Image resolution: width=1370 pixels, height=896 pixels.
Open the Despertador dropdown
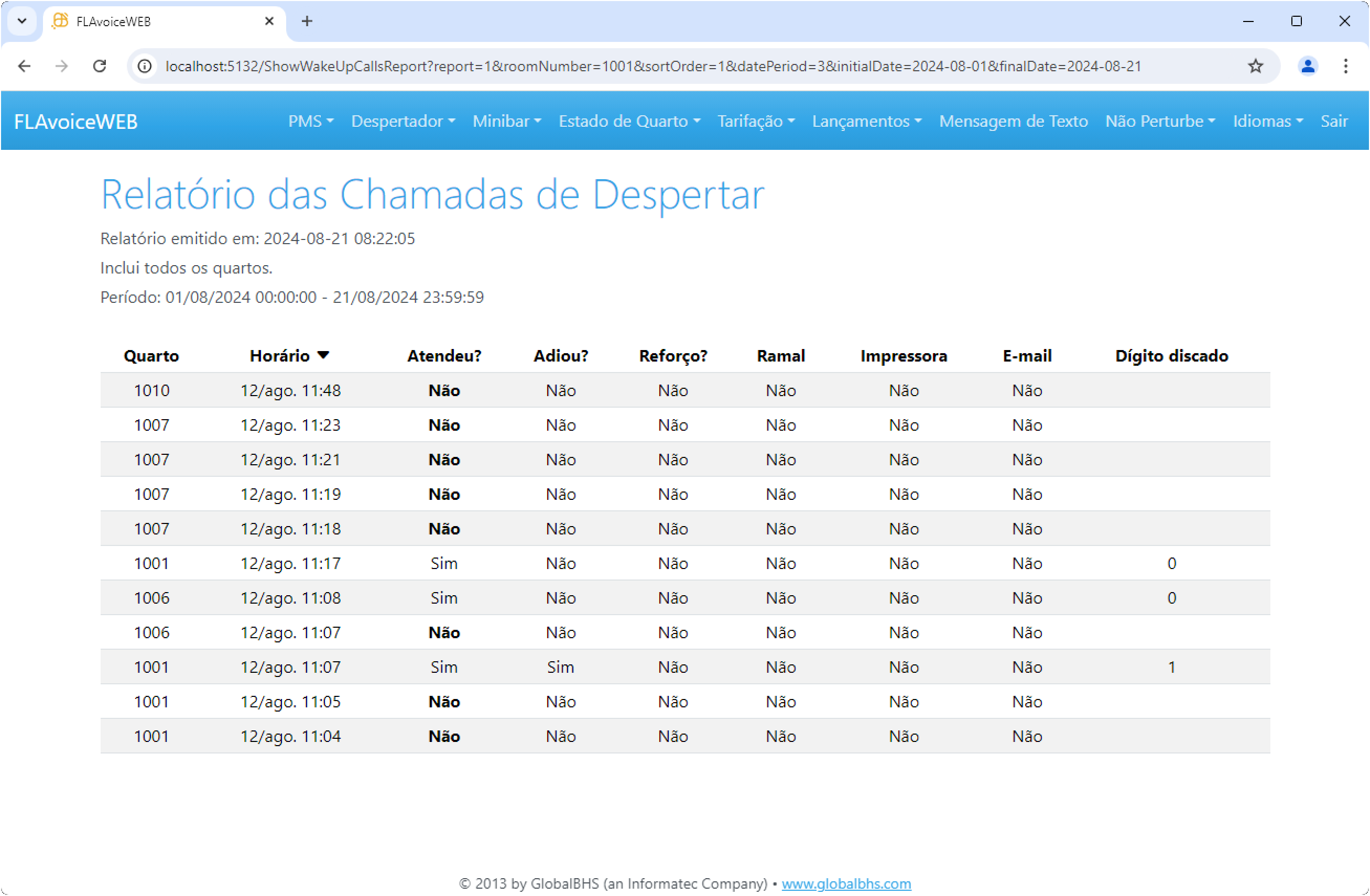403,122
